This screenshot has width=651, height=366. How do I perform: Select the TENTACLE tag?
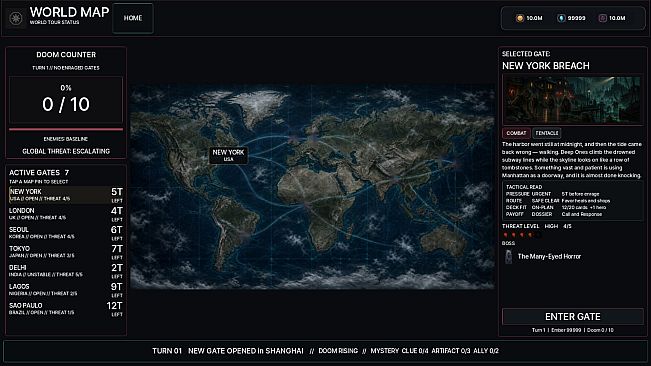point(547,133)
